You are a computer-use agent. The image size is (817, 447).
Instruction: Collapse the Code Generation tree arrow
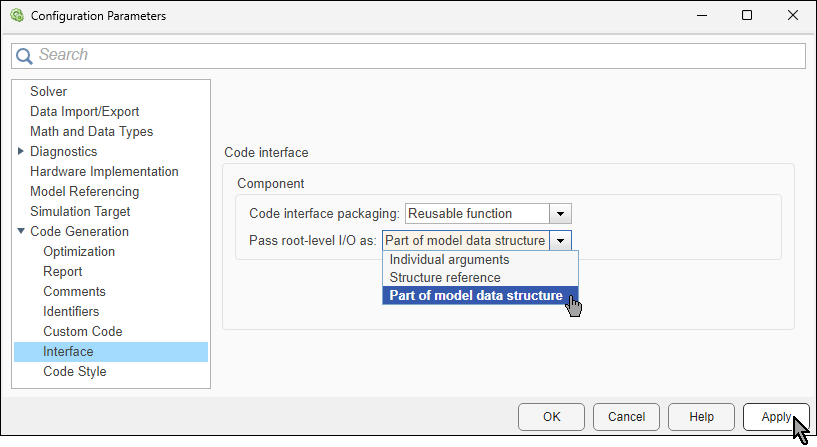[x=21, y=231]
